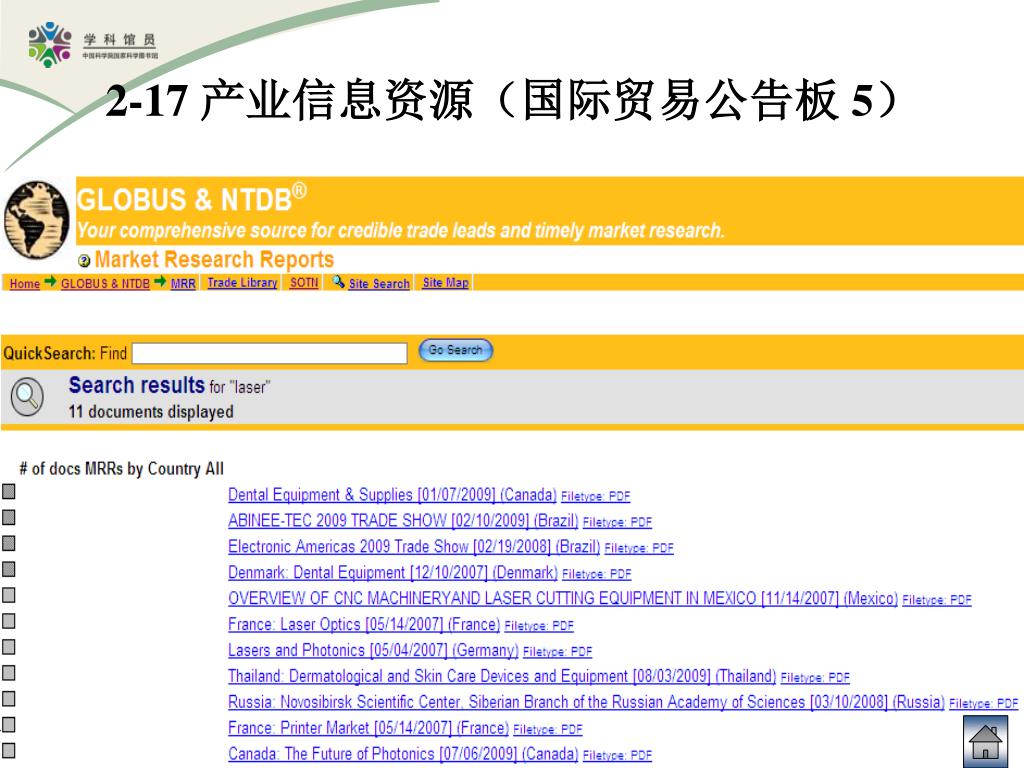
Task: Click Filetype PDF for Lasers and Photonics
Action: coord(557,652)
